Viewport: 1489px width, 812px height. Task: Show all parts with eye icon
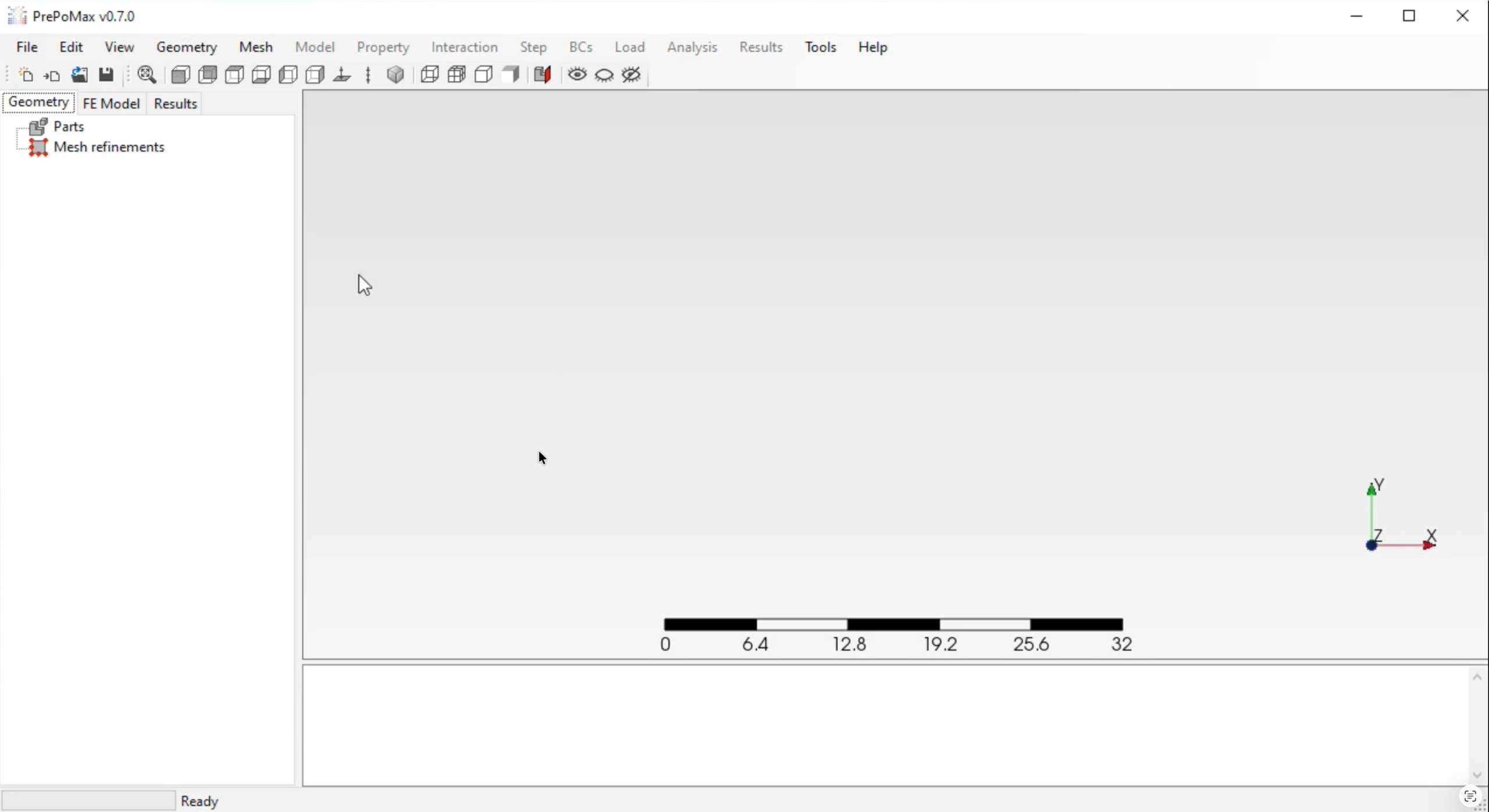pyautogui.click(x=577, y=75)
